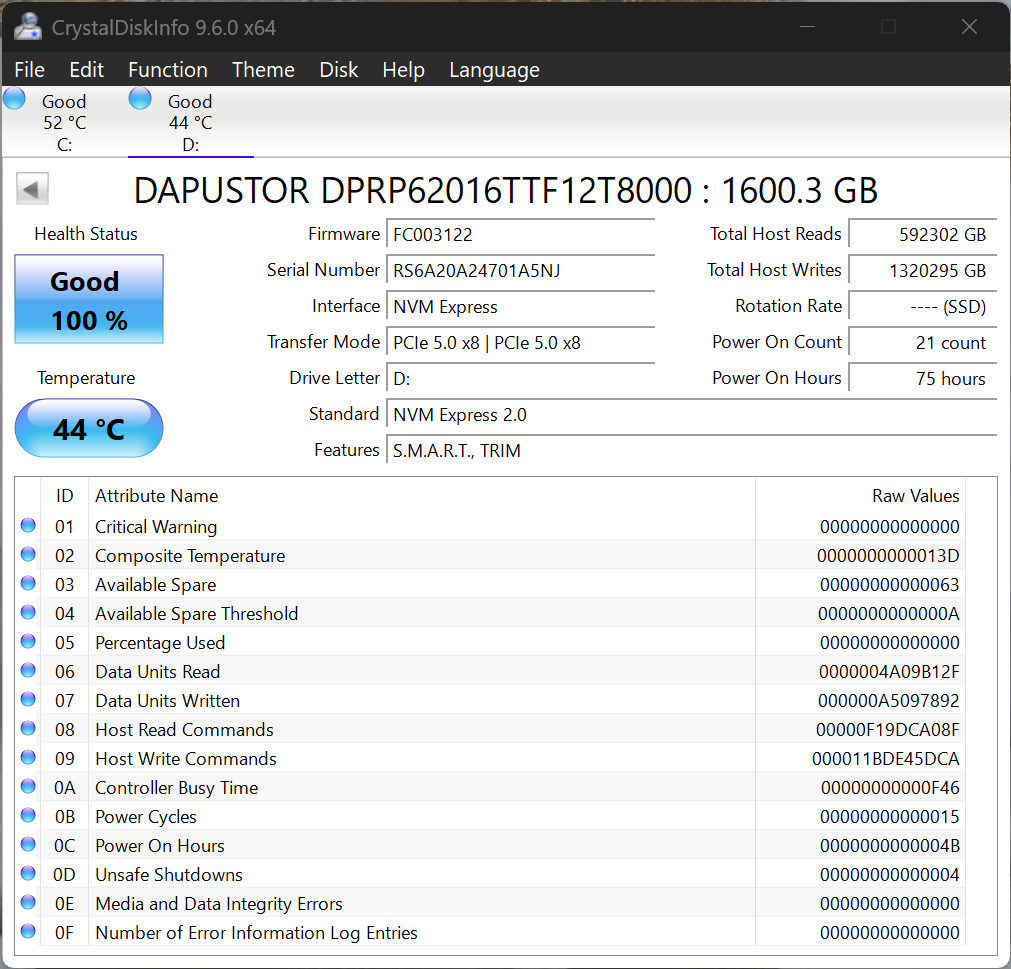Image resolution: width=1011 pixels, height=969 pixels.
Task: Click status icon beside Composite Temperature
Action: click(28, 555)
